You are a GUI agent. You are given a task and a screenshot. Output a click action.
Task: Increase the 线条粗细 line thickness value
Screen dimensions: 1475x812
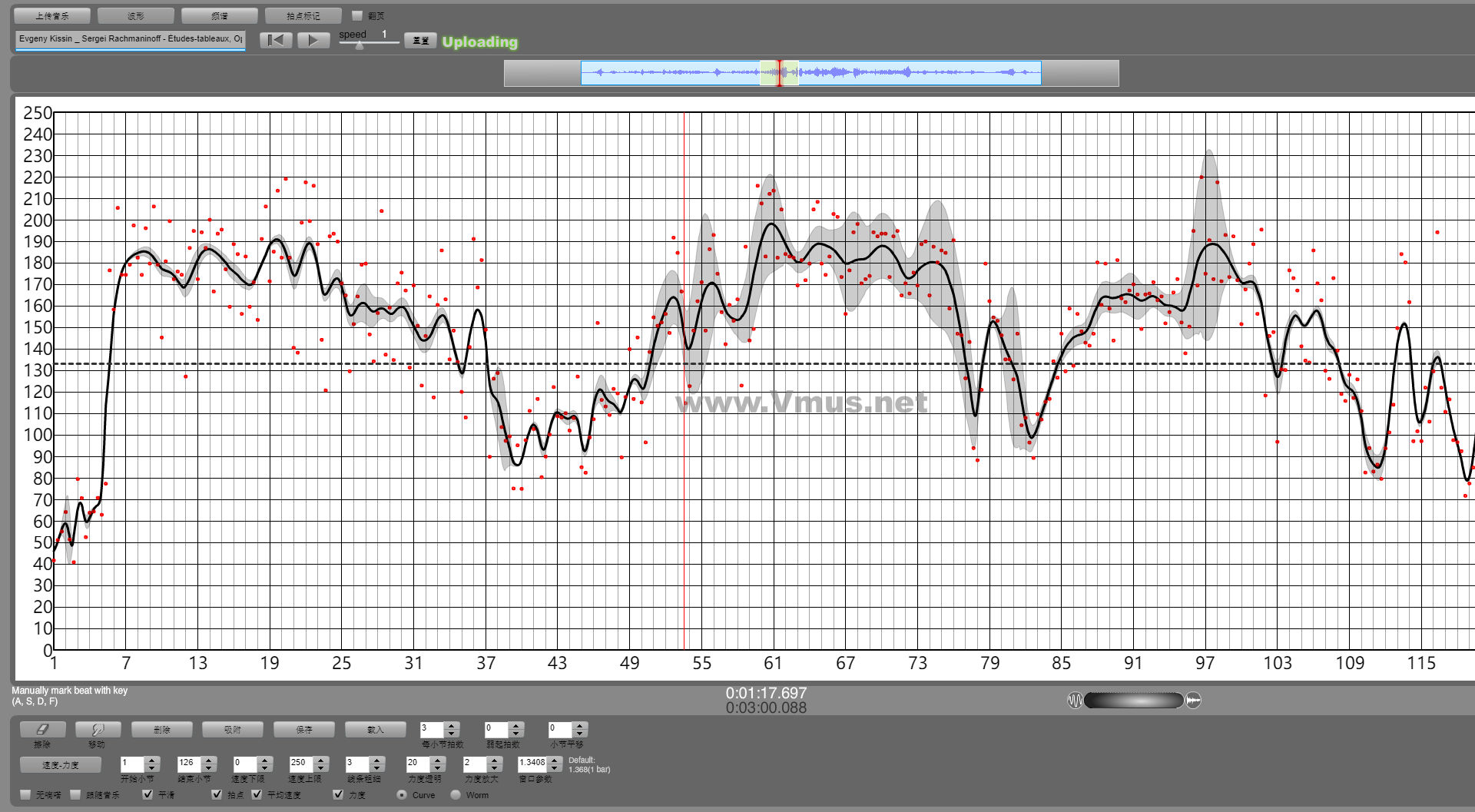(x=377, y=761)
